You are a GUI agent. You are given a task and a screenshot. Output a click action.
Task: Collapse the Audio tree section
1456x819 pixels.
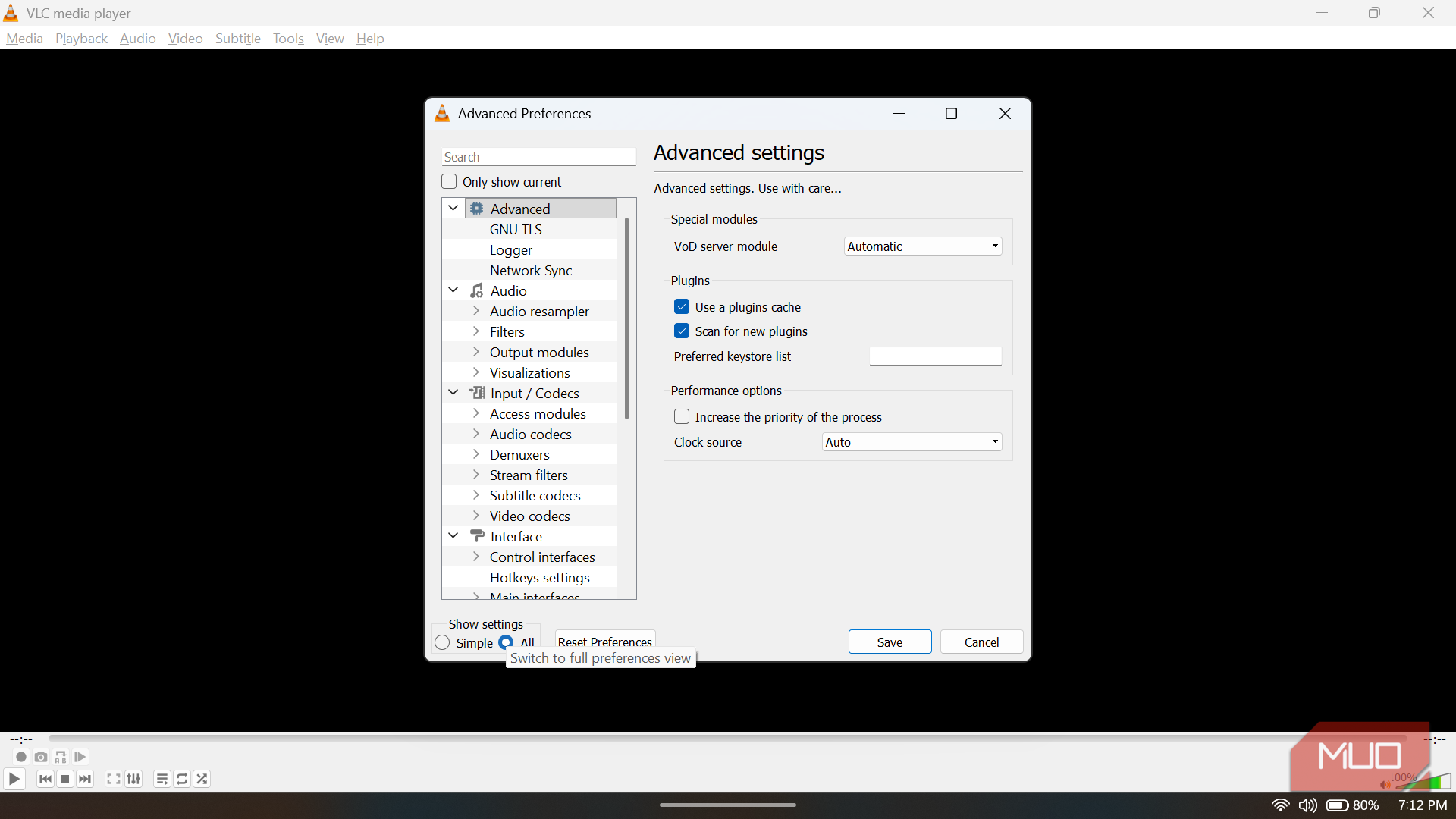click(x=453, y=290)
